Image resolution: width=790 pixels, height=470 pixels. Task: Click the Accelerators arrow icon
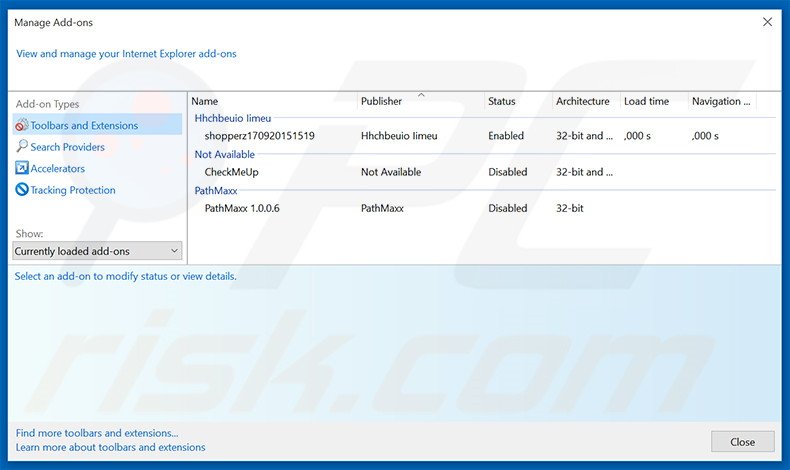pos(22,168)
